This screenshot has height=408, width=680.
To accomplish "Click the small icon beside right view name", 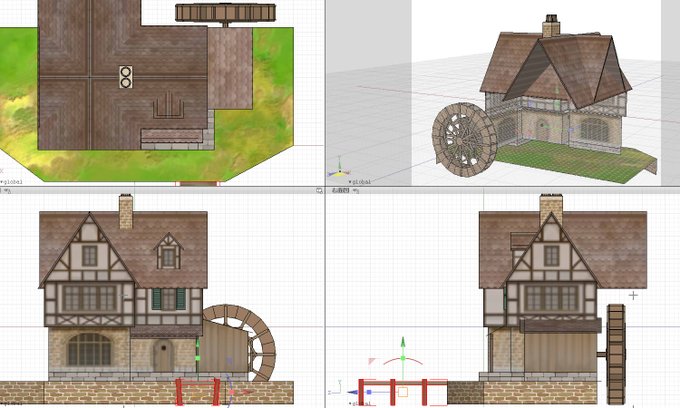I will [354, 191].
